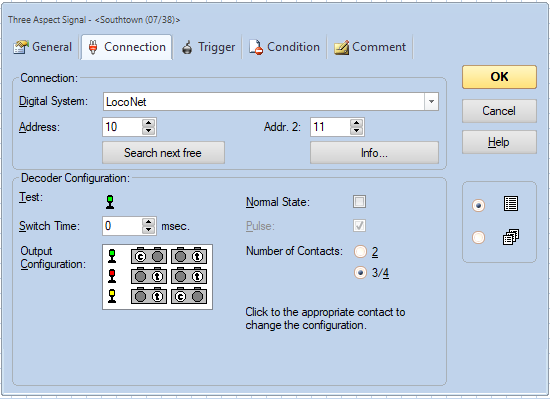Go to the Condition tab
Screen dimensions: 550x399
[284, 47]
